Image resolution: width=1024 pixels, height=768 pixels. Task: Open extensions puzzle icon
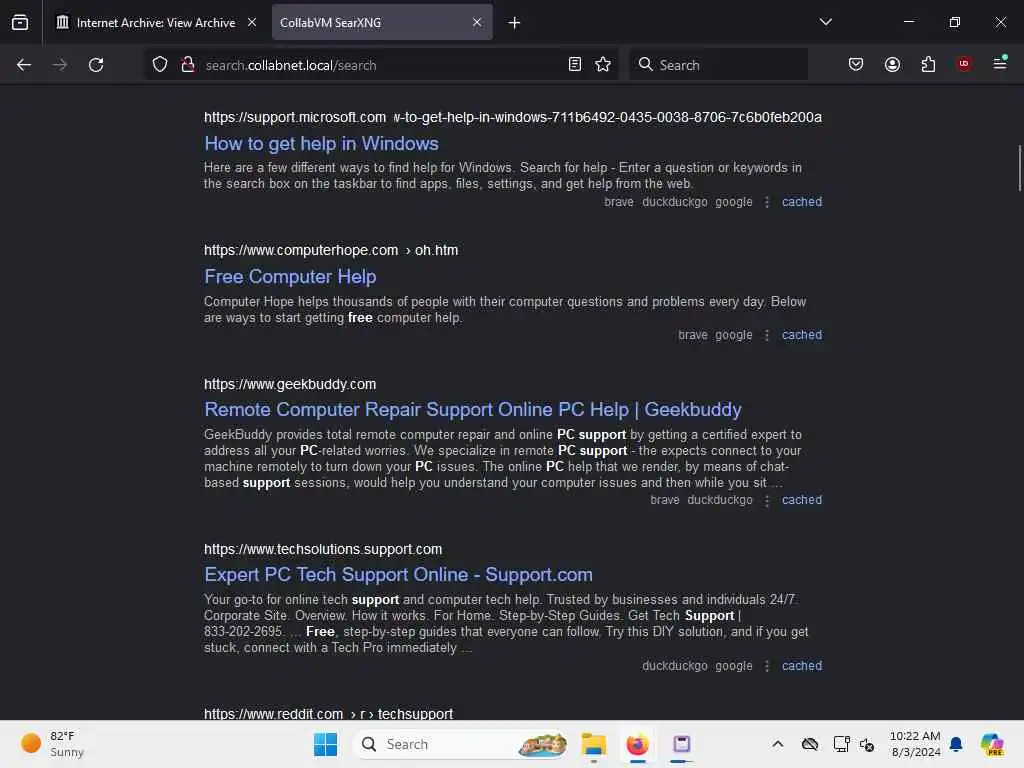tap(929, 65)
